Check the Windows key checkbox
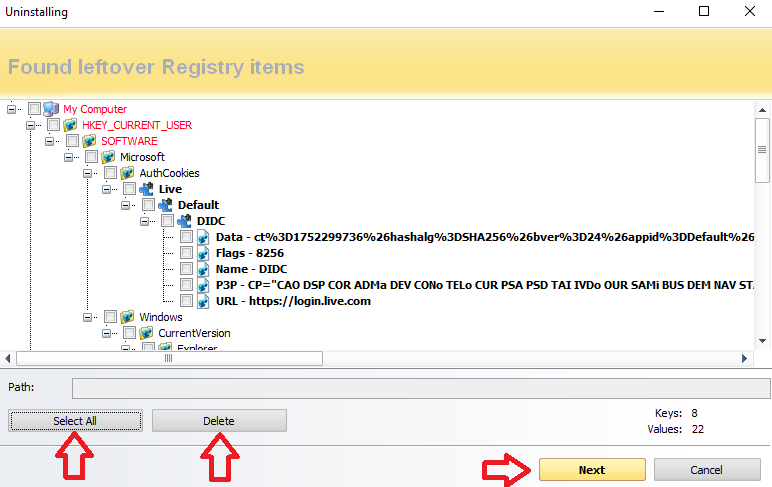Image resolution: width=772 pixels, height=487 pixels. [110, 317]
